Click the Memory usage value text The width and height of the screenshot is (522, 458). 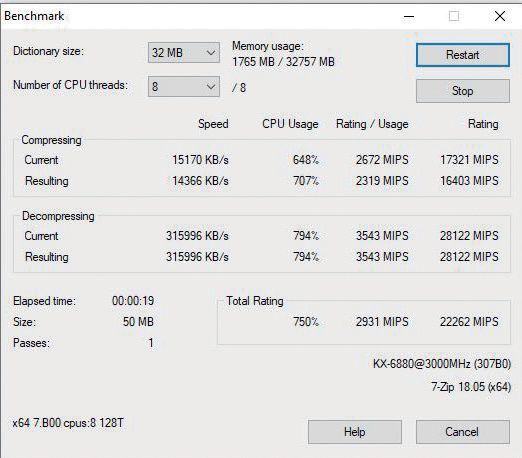coord(283,62)
